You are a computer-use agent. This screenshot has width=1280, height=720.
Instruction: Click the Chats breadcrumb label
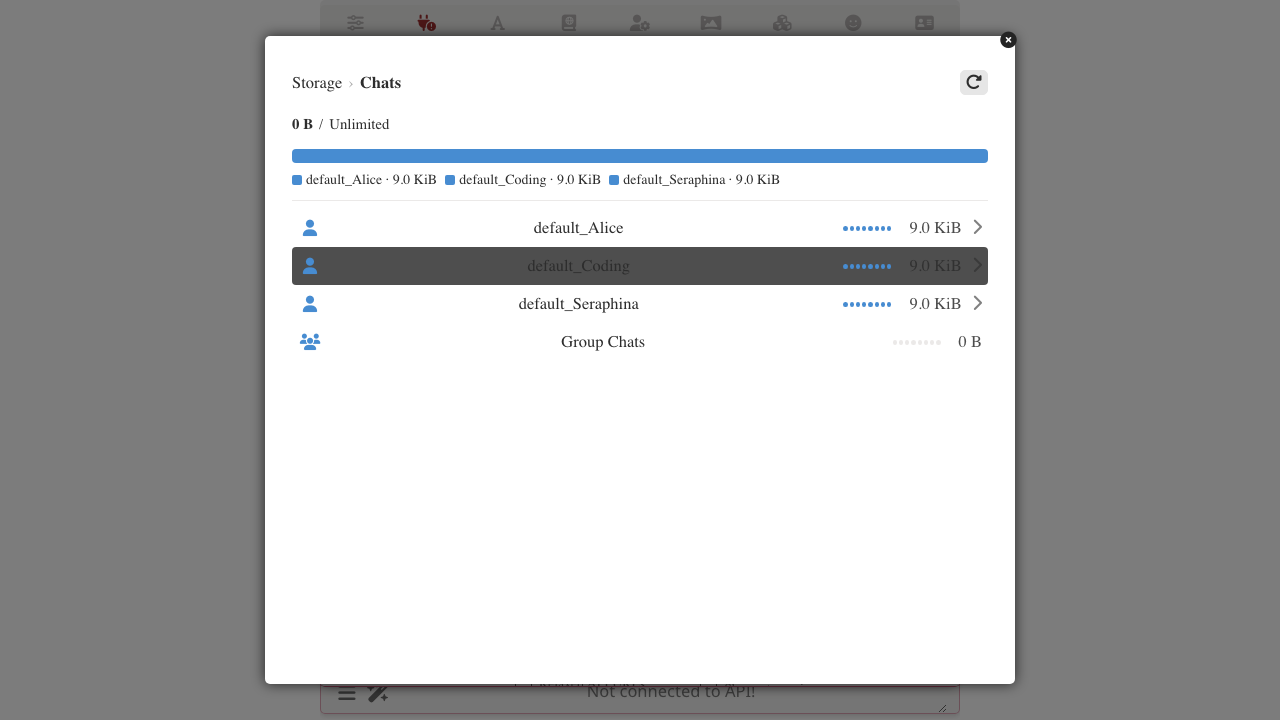click(380, 83)
